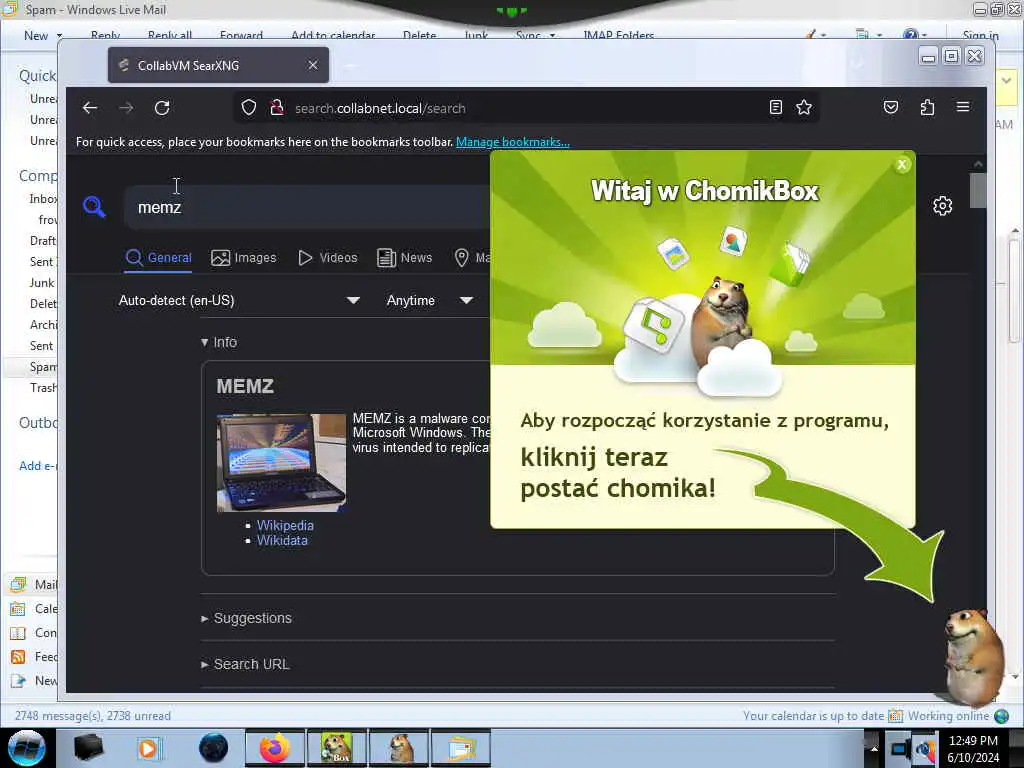Open the Pocket save icon
Viewport: 1024px width, 768px height.
coord(891,107)
